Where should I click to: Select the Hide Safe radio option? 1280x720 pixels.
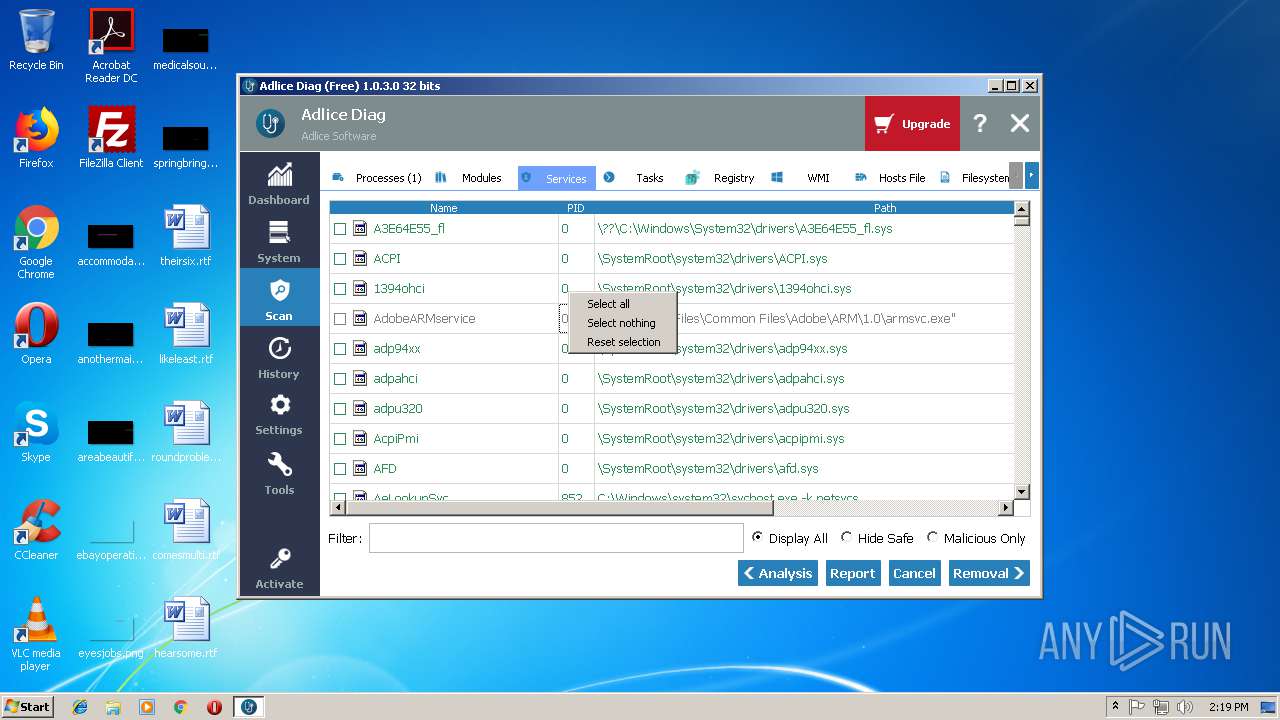877,538
